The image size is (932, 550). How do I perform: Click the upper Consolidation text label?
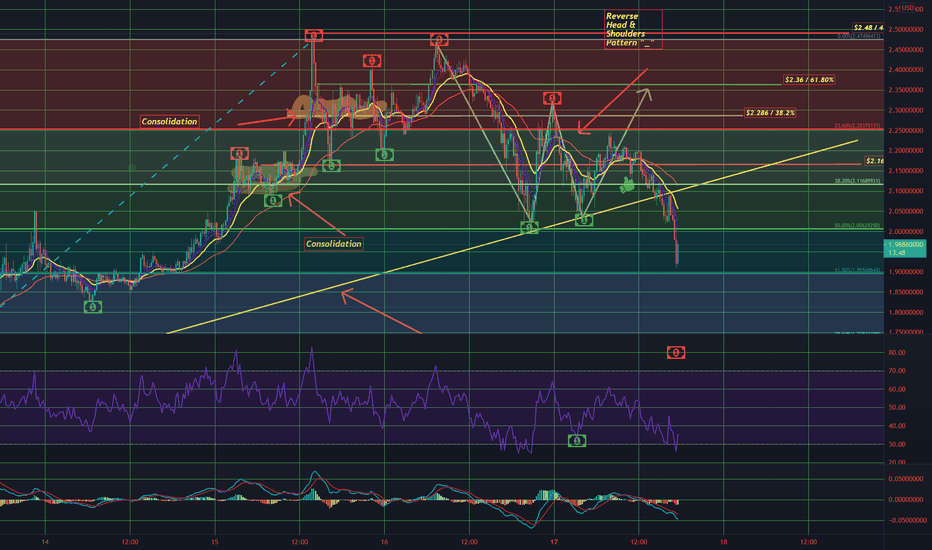(x=169, y=121)
